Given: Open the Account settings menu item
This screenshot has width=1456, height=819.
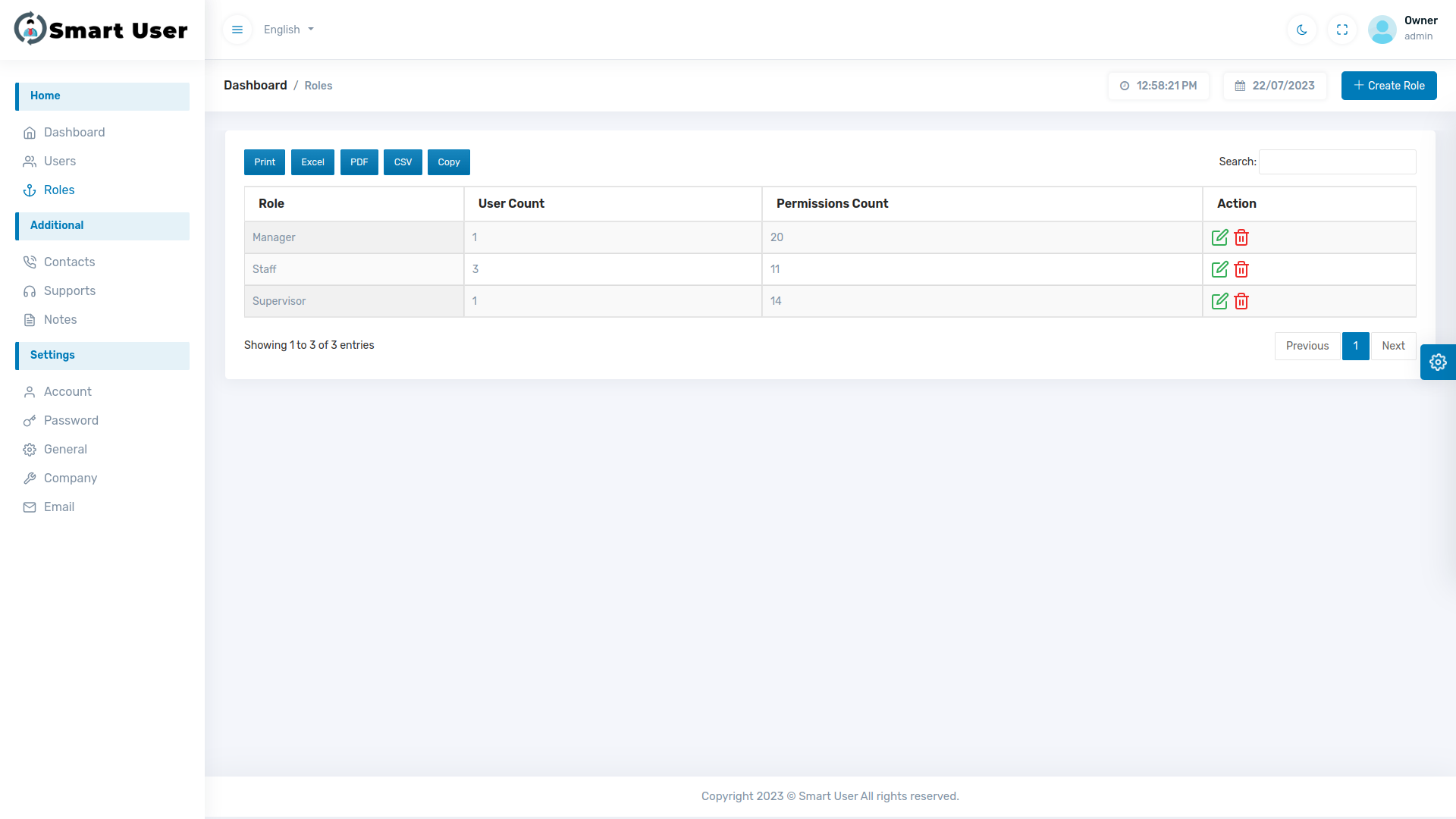Looking at the screenshot, I should tap(66, 391).
